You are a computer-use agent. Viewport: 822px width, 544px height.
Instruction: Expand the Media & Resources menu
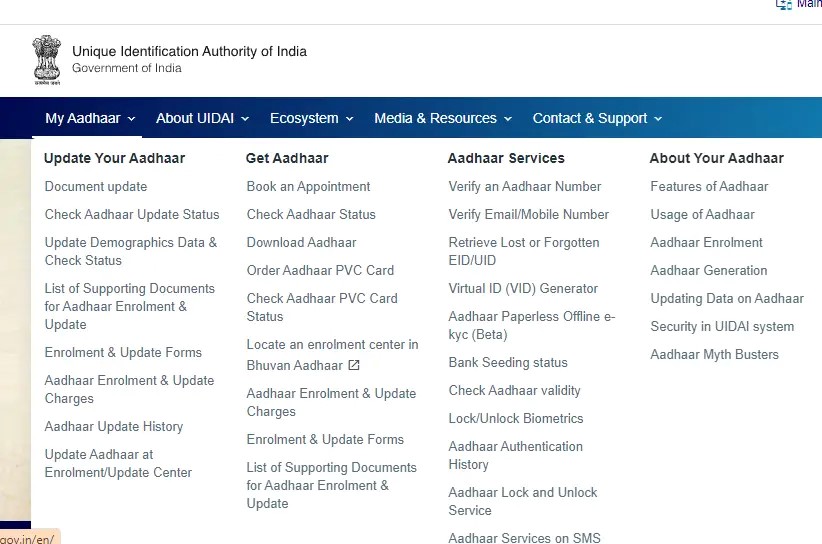click(x=443, y=118)
